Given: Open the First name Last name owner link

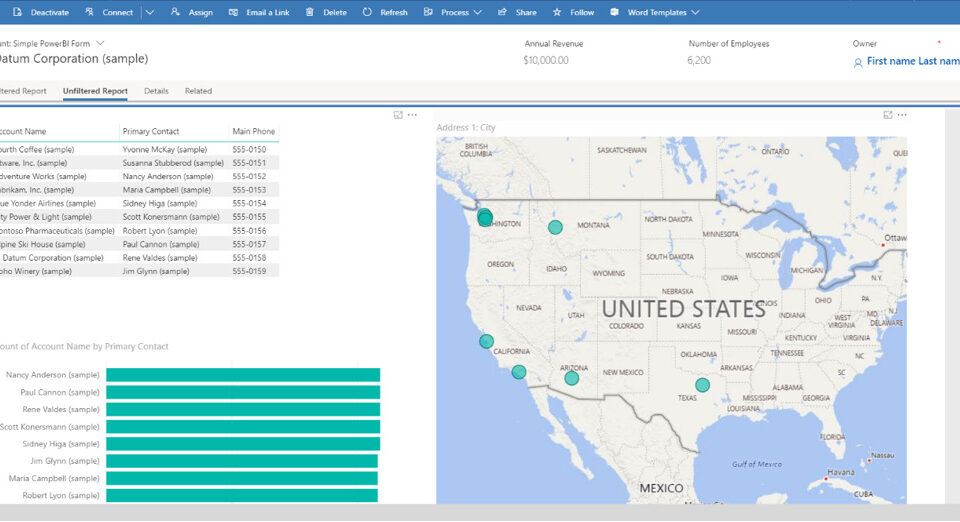Looking at the screenshot, I should 912,61.
